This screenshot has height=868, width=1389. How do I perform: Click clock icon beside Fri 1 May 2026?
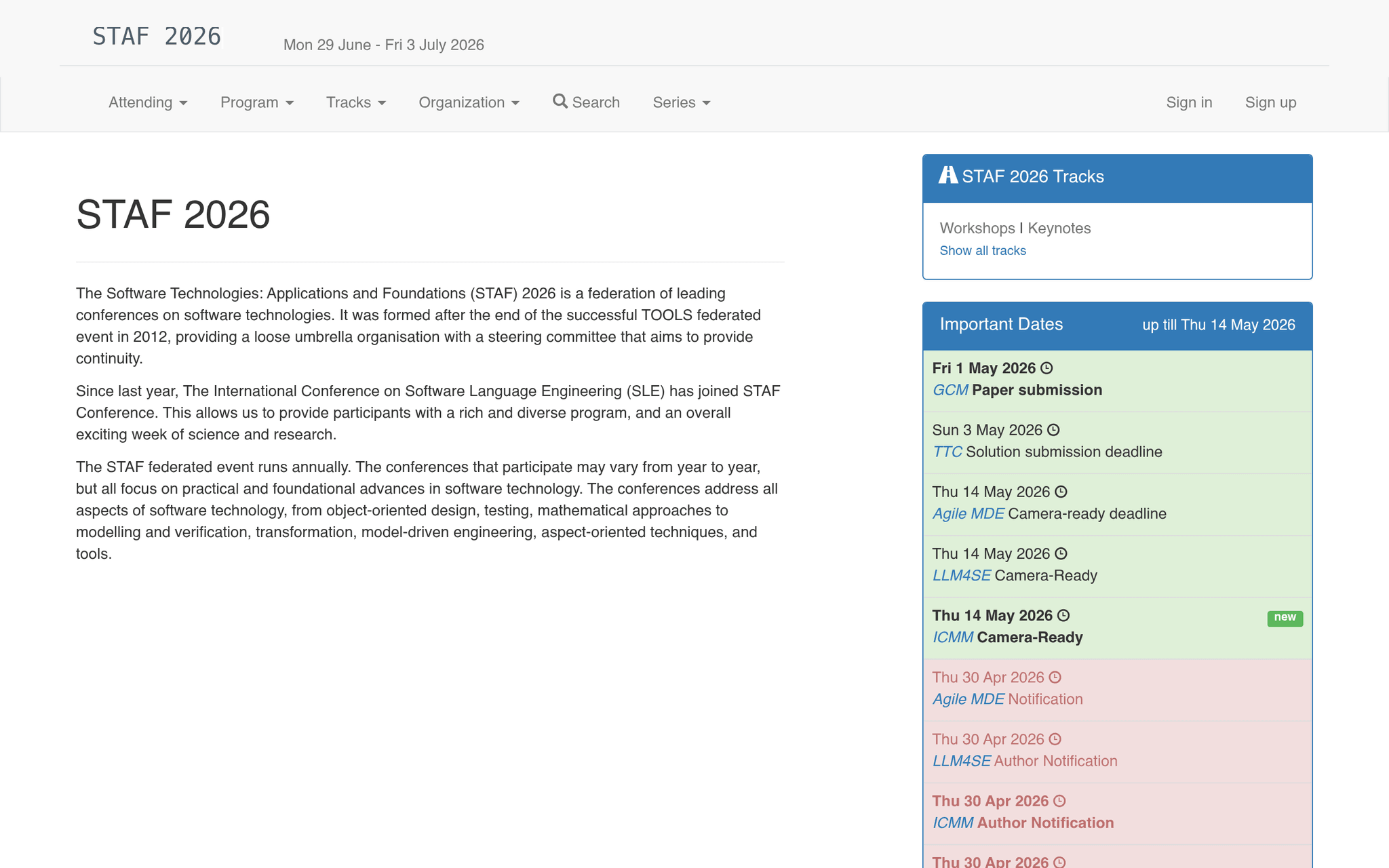click(x=1046, y=368)
